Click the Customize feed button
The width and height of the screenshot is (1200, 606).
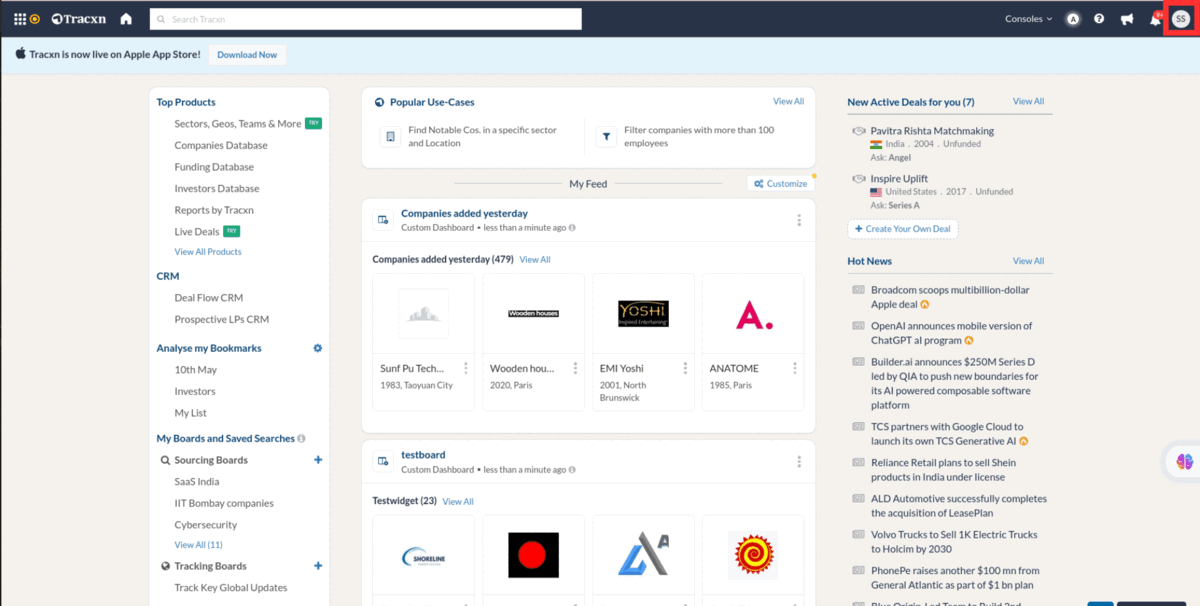pos(780,184)
